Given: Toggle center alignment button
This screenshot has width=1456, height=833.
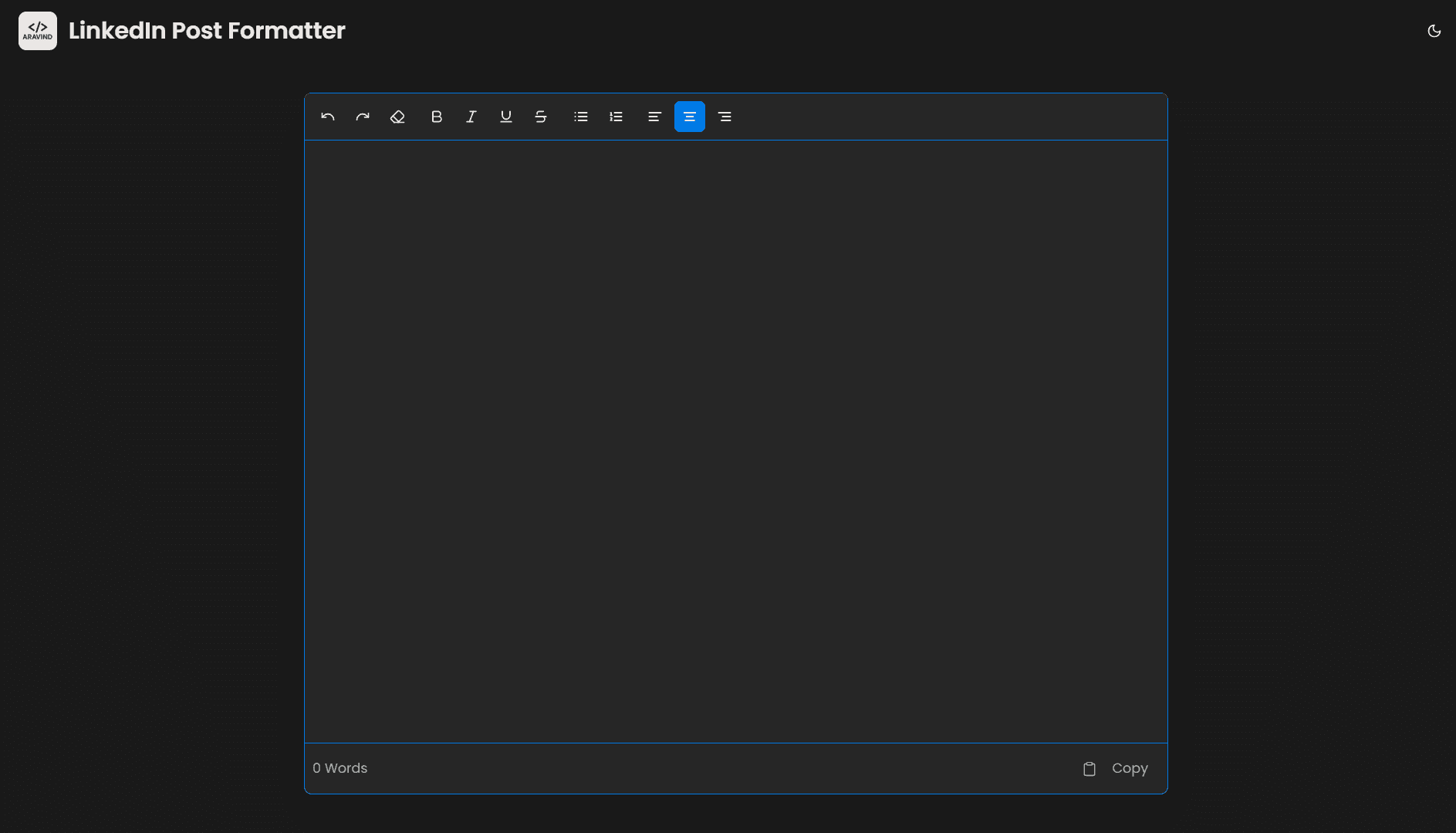Looking at the screenshot, I should click(x=690, y=117).
